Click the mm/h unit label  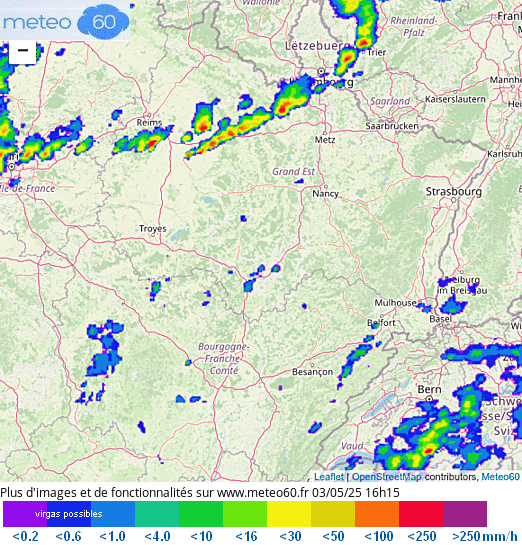click(500, 536)
